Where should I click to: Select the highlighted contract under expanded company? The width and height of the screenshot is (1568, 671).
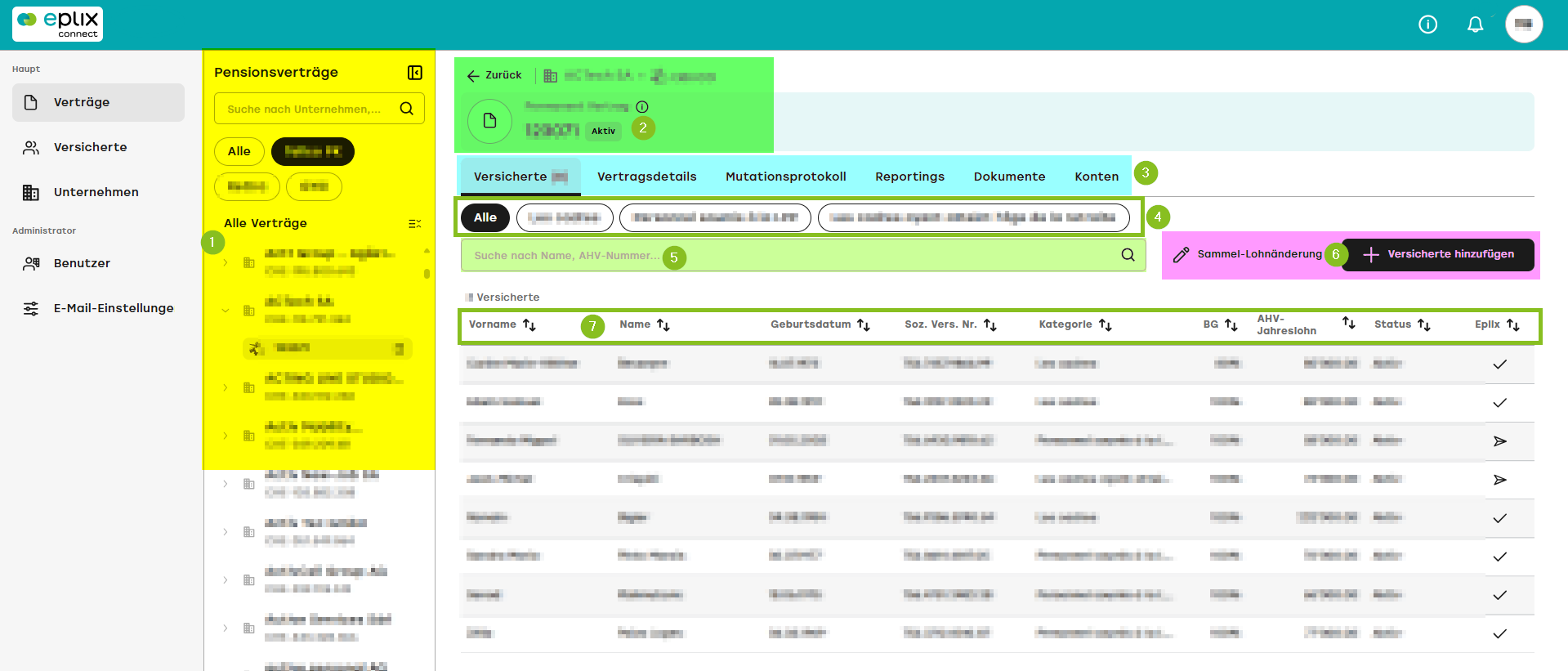(327, 348)
